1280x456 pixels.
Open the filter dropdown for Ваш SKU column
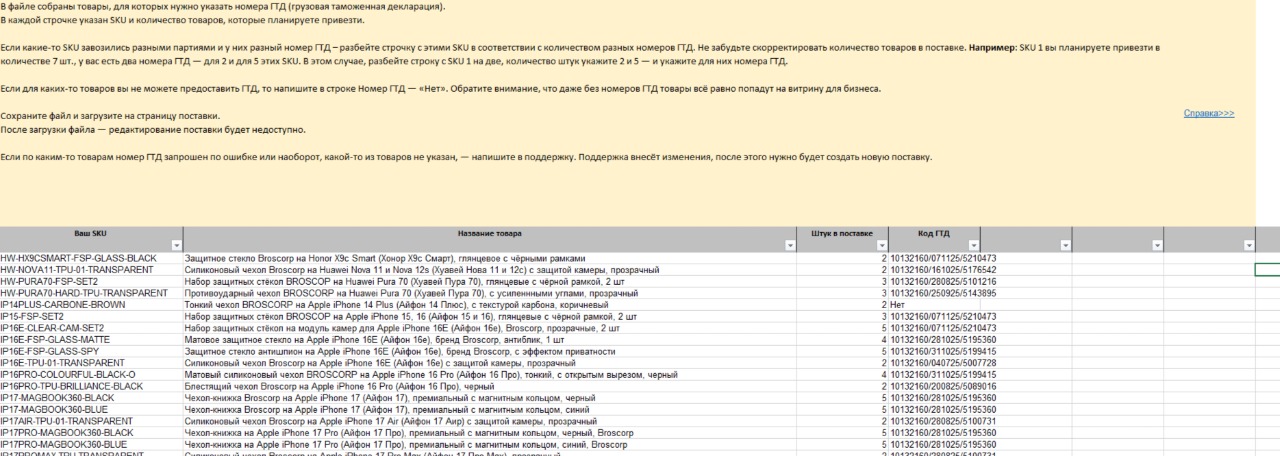(x=177, y=244)
